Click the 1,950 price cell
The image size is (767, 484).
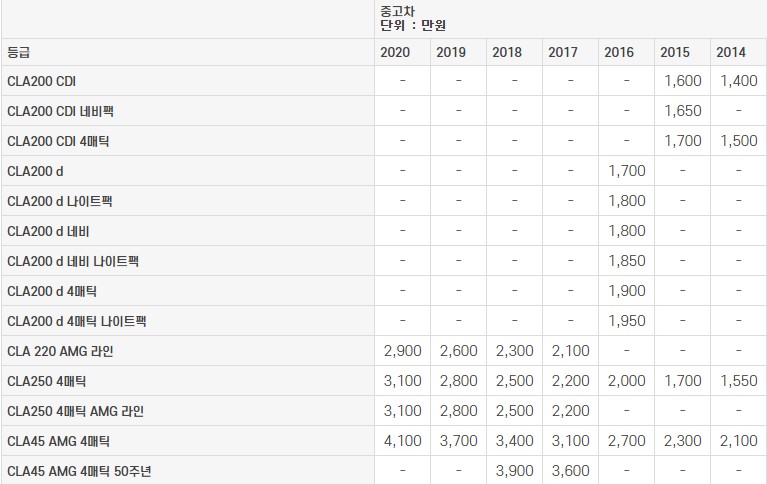pyautogui.click(x=627, y=321)
